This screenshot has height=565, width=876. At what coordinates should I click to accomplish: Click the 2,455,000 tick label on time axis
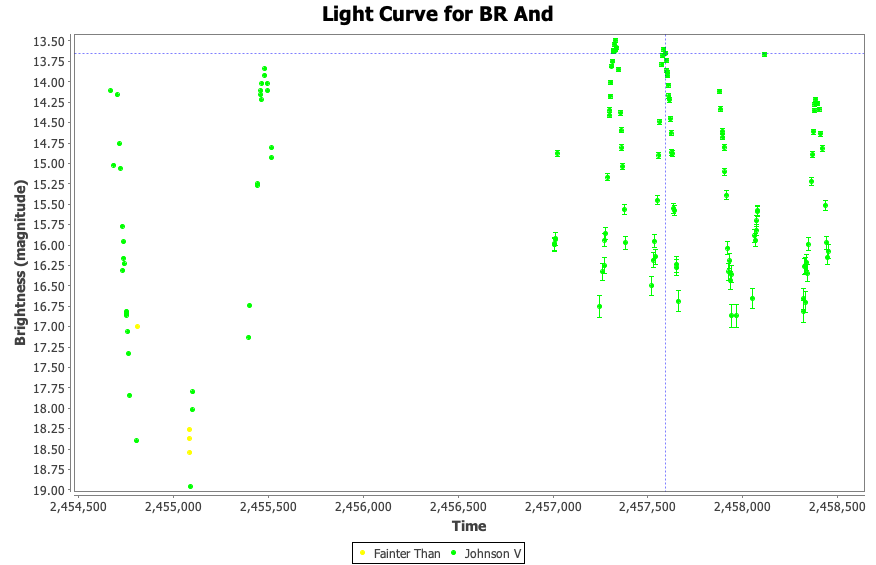(x=173, y=506)
